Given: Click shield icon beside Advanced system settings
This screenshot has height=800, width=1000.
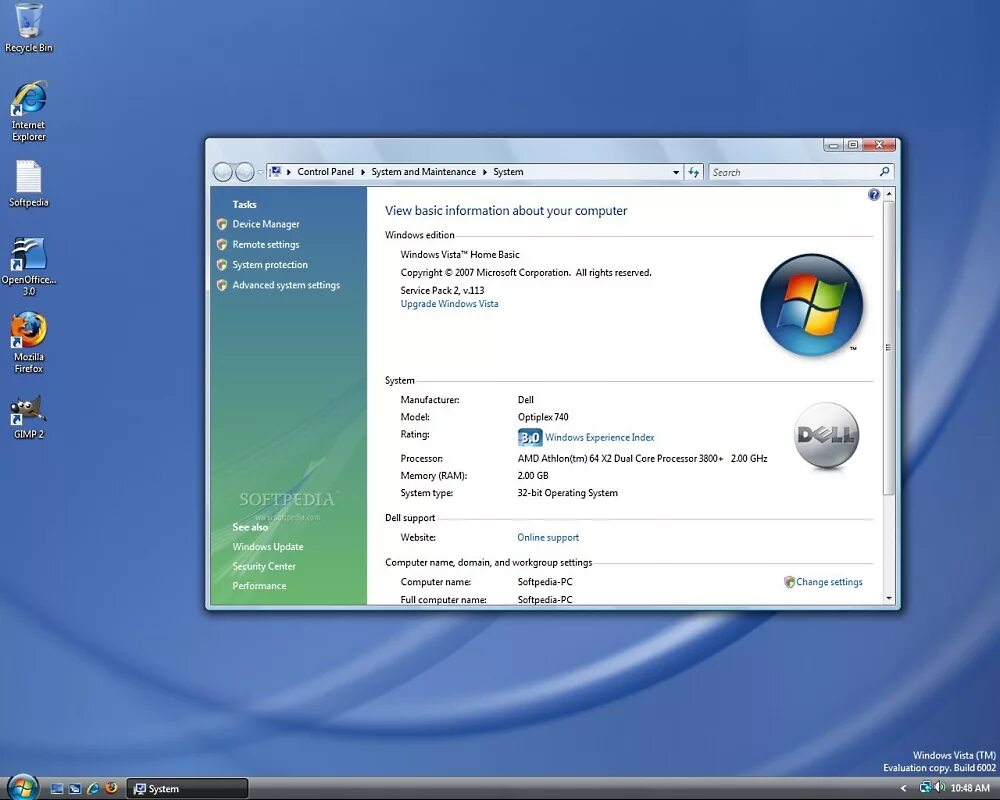Looking at the screenshot, I should (222, 285).
